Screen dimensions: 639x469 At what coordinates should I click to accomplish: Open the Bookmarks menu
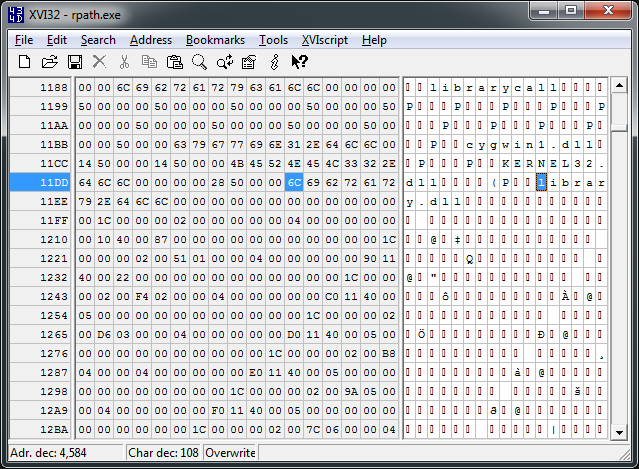[x=215, y=40]
